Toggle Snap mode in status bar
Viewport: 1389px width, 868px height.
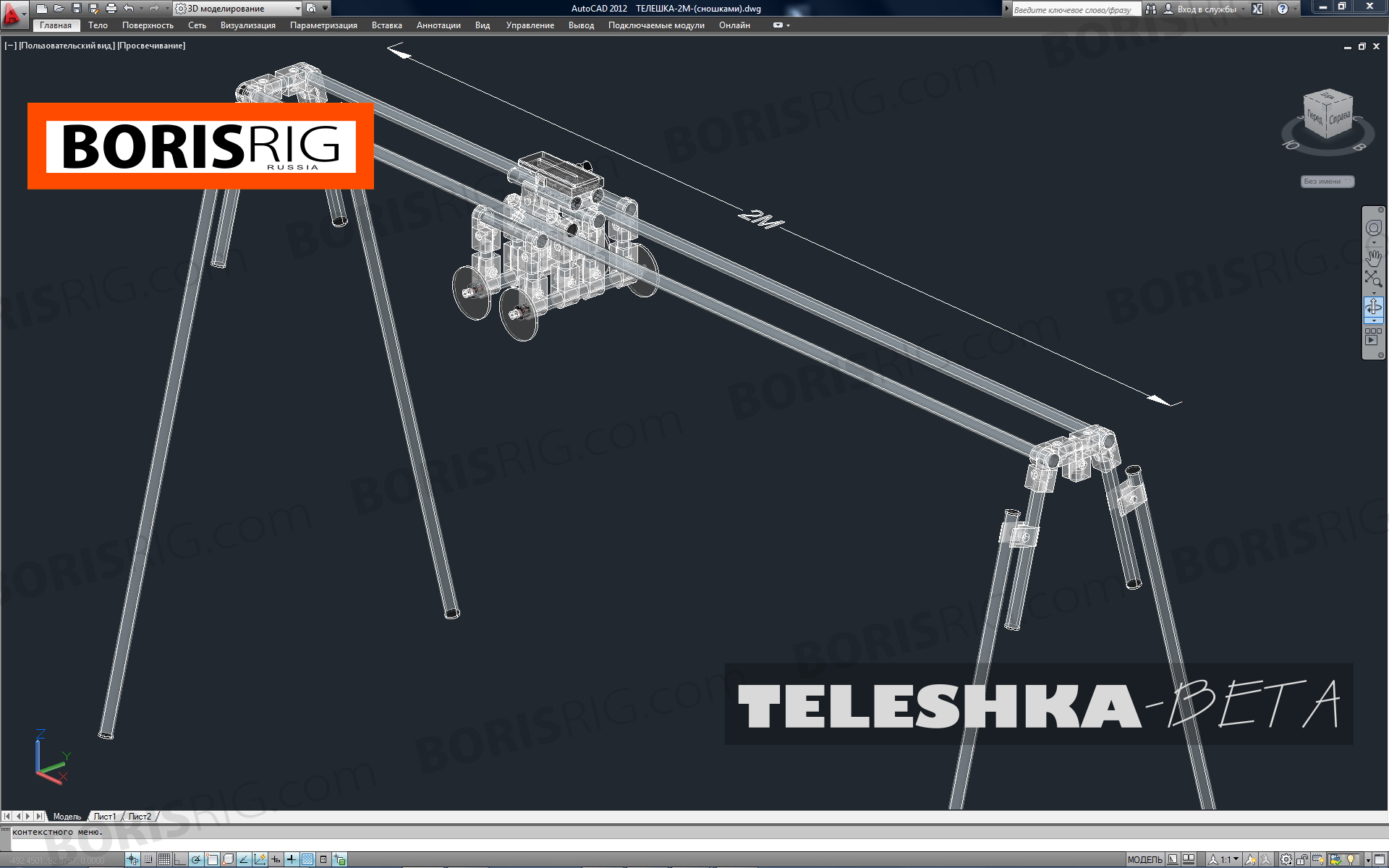click(148, 860)
